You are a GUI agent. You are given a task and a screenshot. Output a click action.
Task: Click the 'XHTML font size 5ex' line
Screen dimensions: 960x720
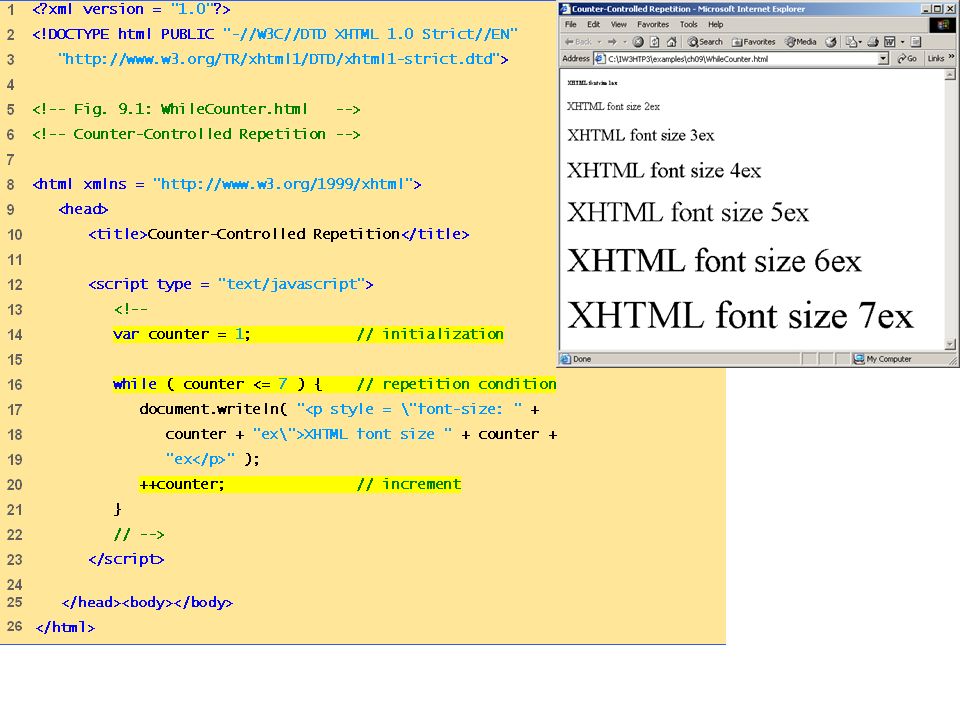click(688, 212)
